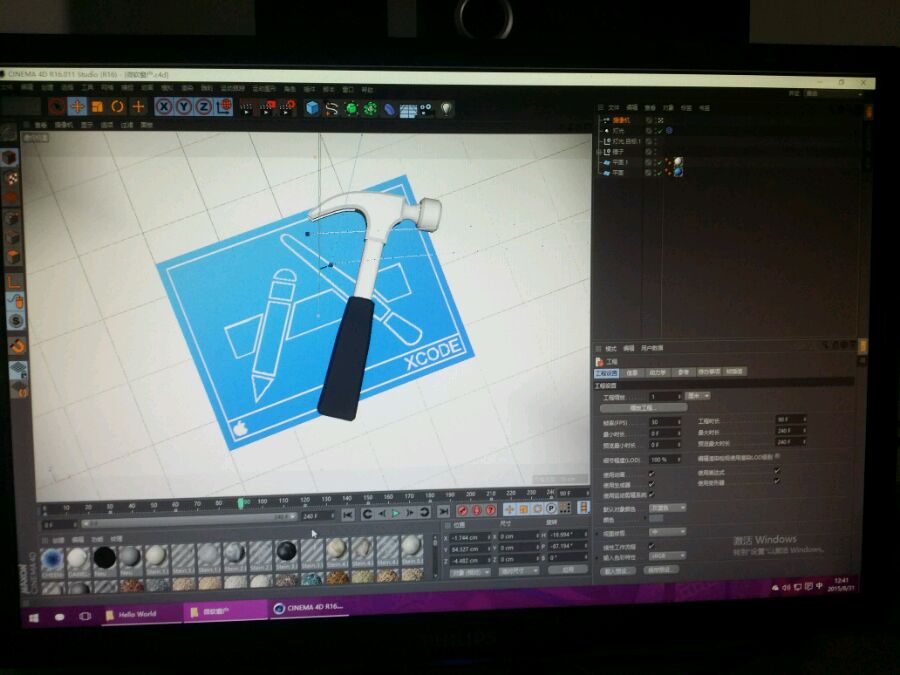900x675 pixels.
Task: Open the coordinate object mode dropdown
Action: click(x=470, y=572)
